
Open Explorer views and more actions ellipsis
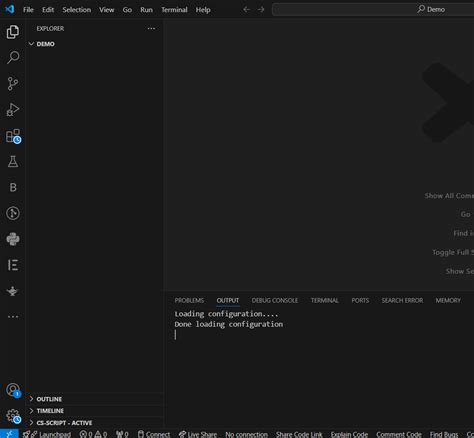pyautogui.click(x=151, y=29)
